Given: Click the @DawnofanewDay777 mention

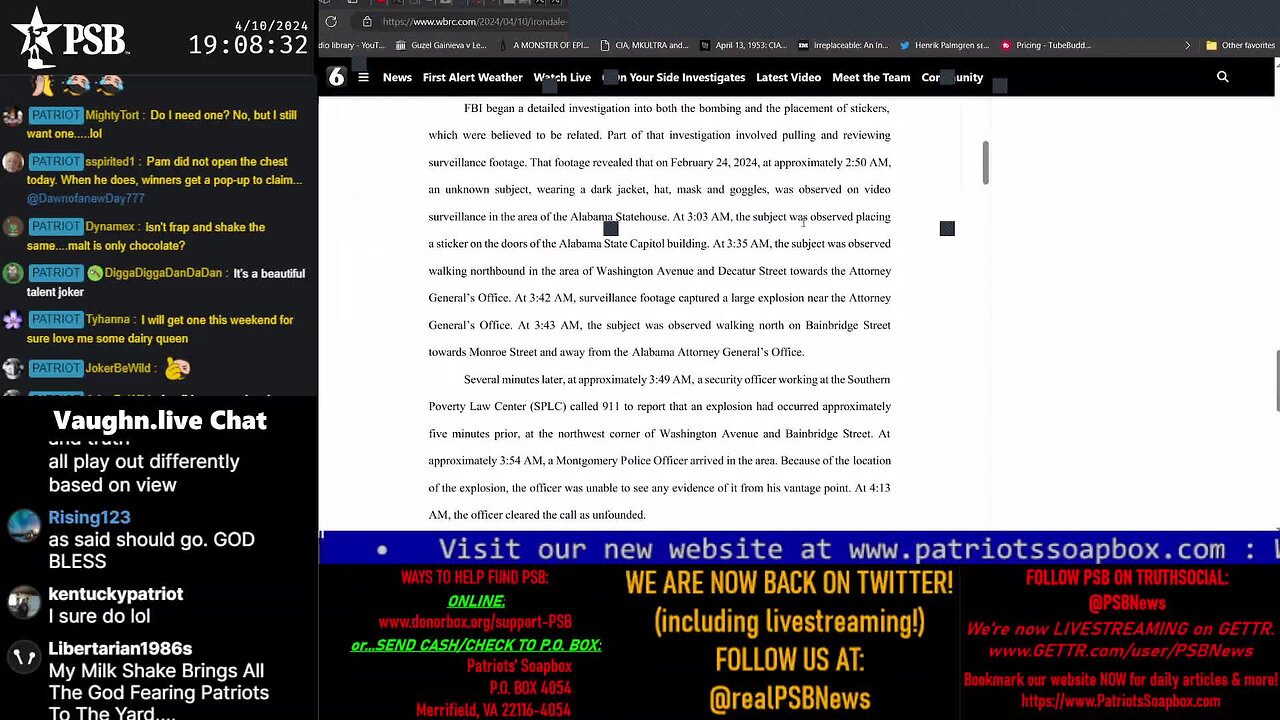Looking at the screenshot, I should [x=86, y=198].
